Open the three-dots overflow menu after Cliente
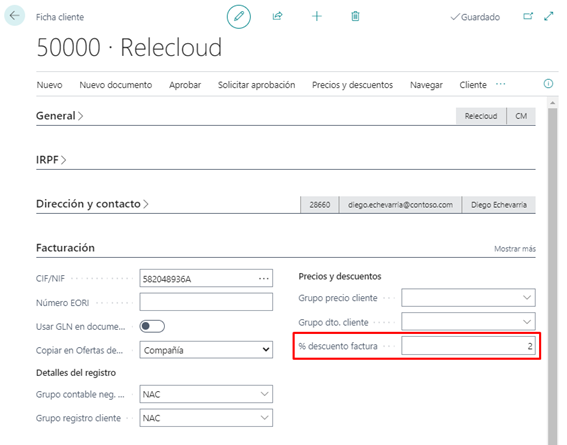The image size is (567, 445). coord(500,84)
